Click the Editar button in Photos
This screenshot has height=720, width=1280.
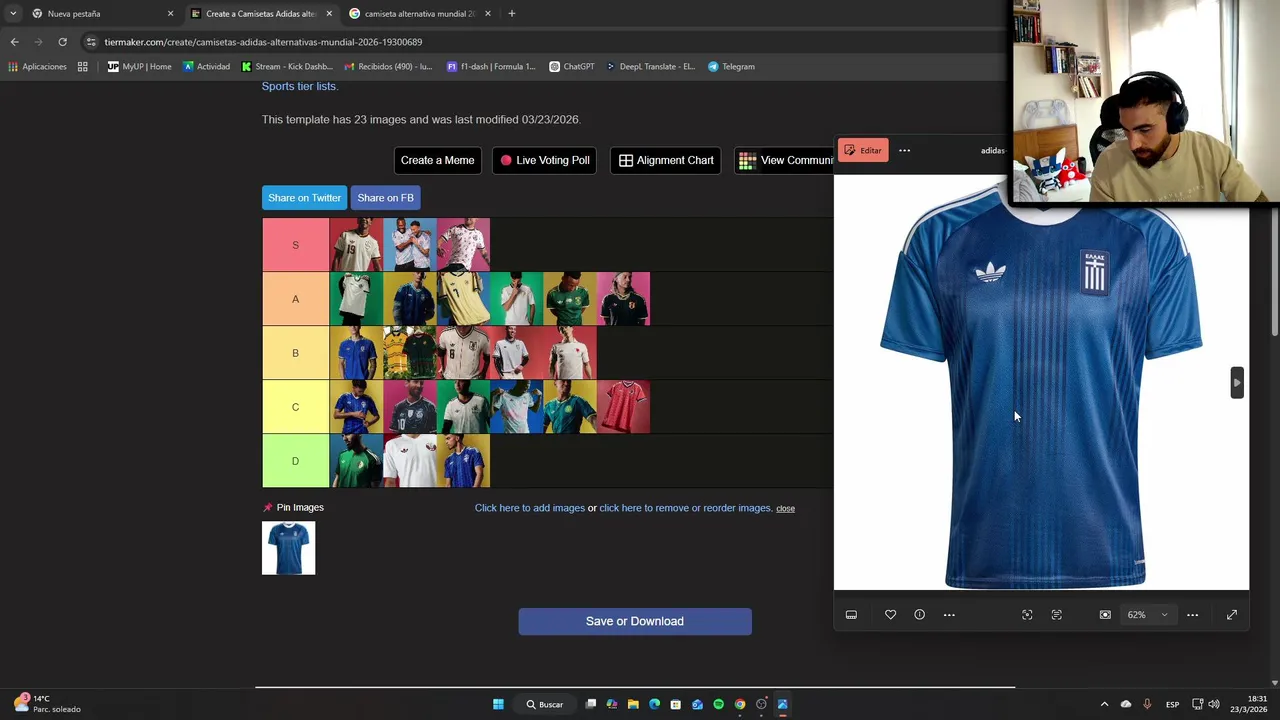click(863, 150)
